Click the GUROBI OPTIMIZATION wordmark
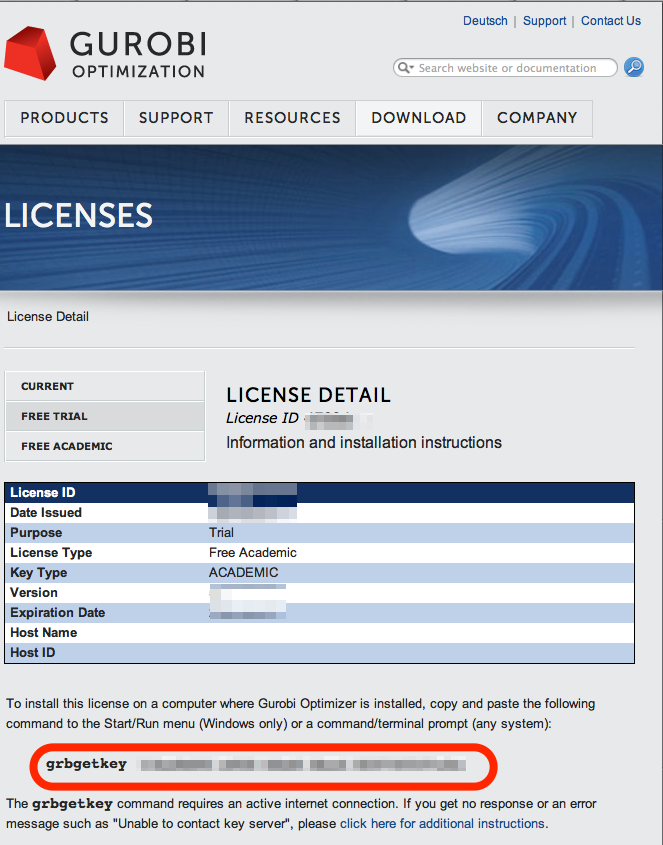 [x=138, y=54]
